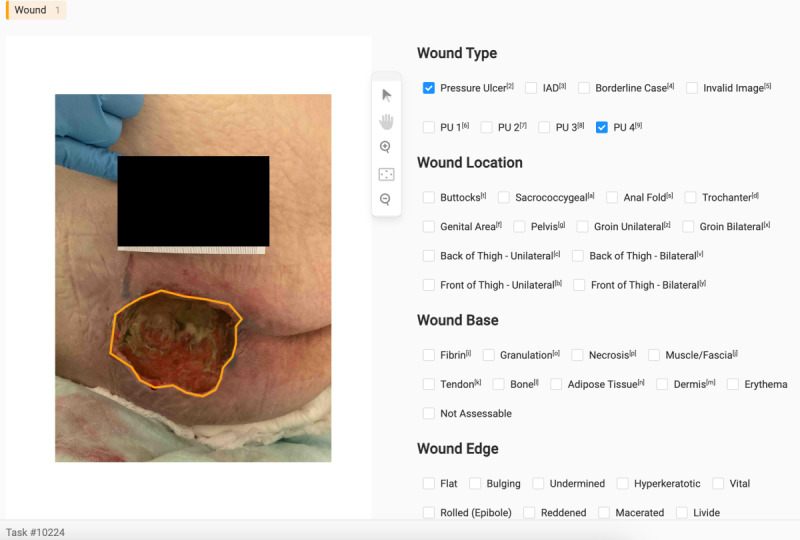
Task: Check the Trochanter location box
Action: pos(690,197)
